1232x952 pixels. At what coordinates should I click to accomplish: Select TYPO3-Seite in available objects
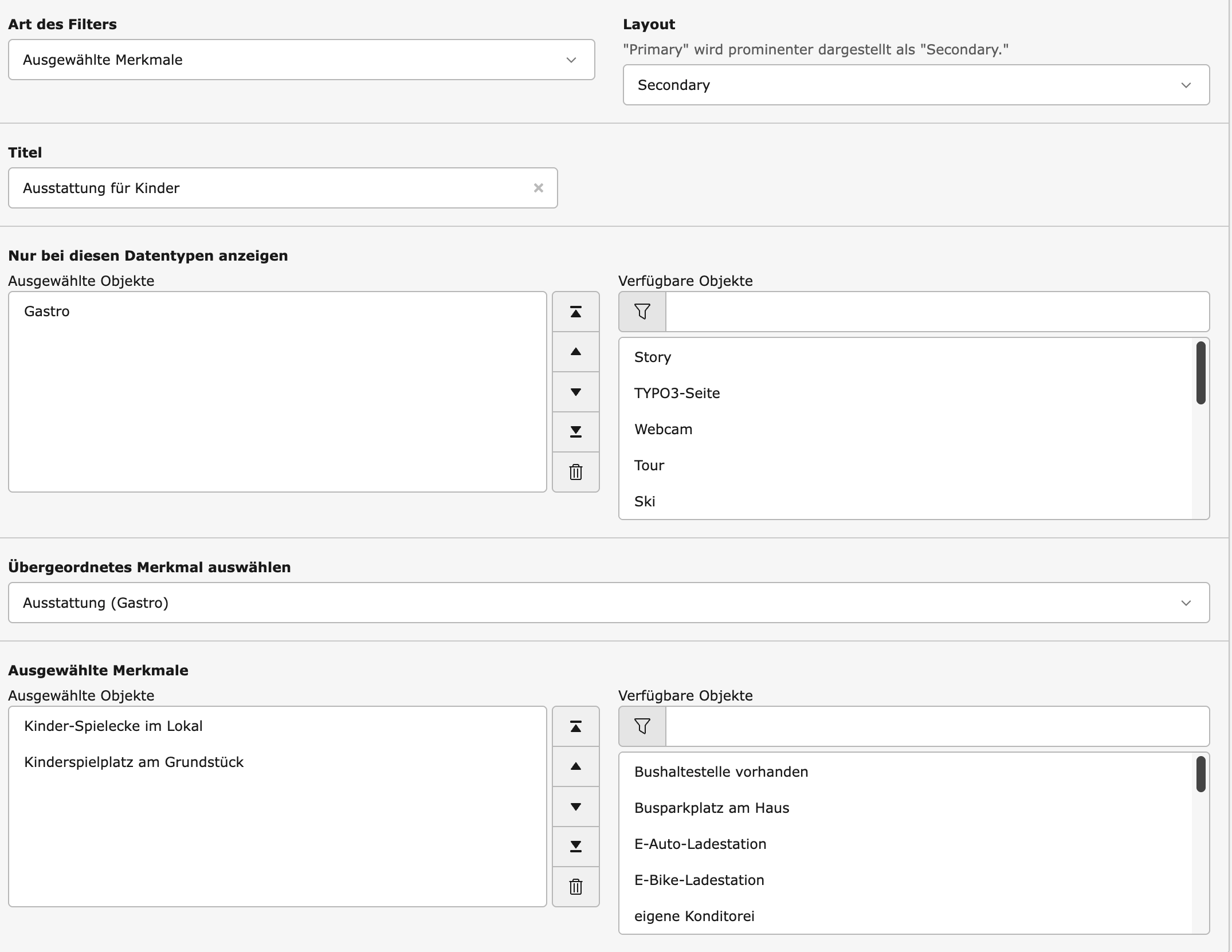click(677, 393)
